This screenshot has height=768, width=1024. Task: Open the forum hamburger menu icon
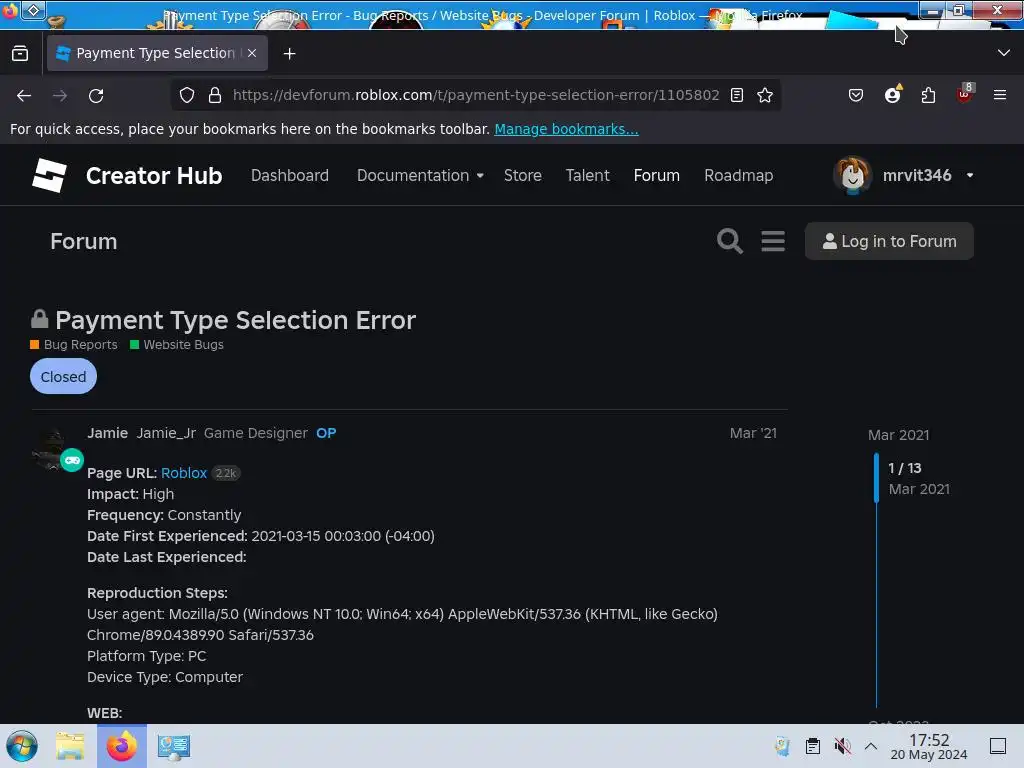pos(773,241)
